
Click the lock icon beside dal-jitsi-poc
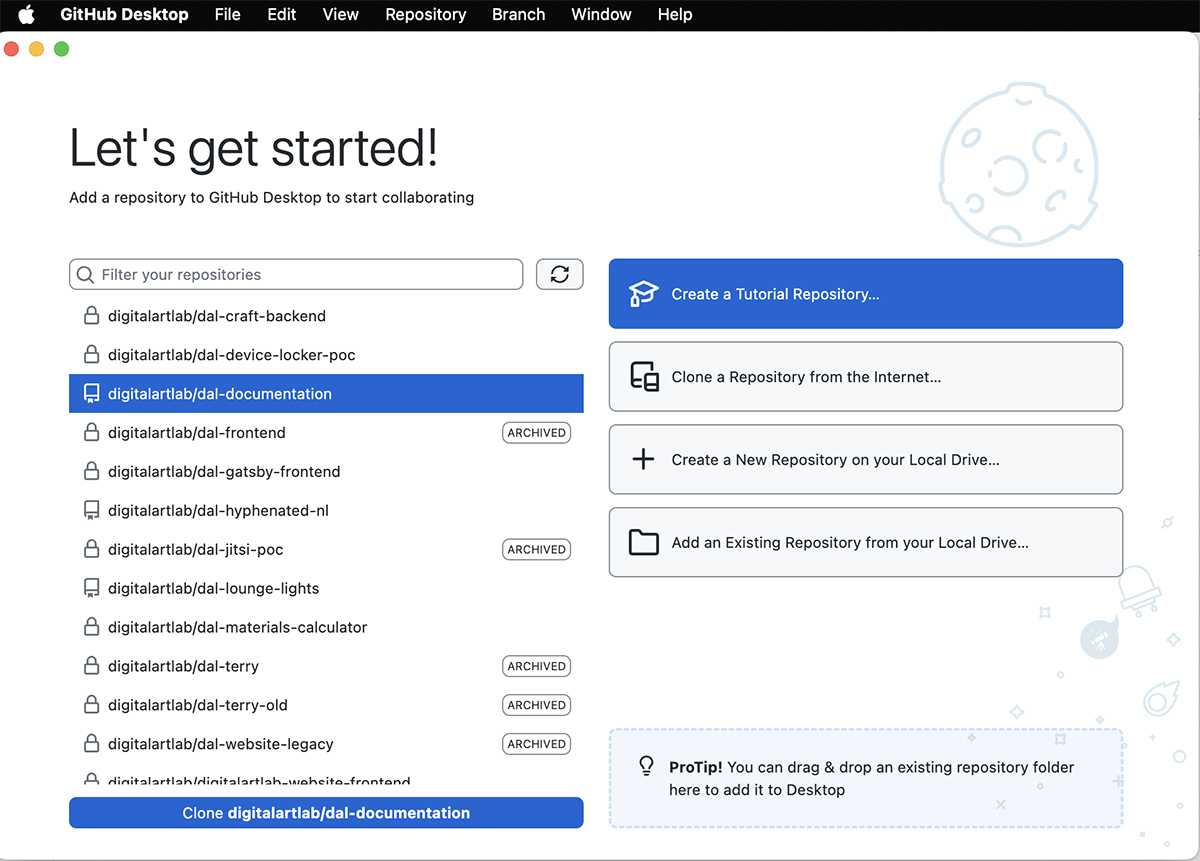[91, 550]
